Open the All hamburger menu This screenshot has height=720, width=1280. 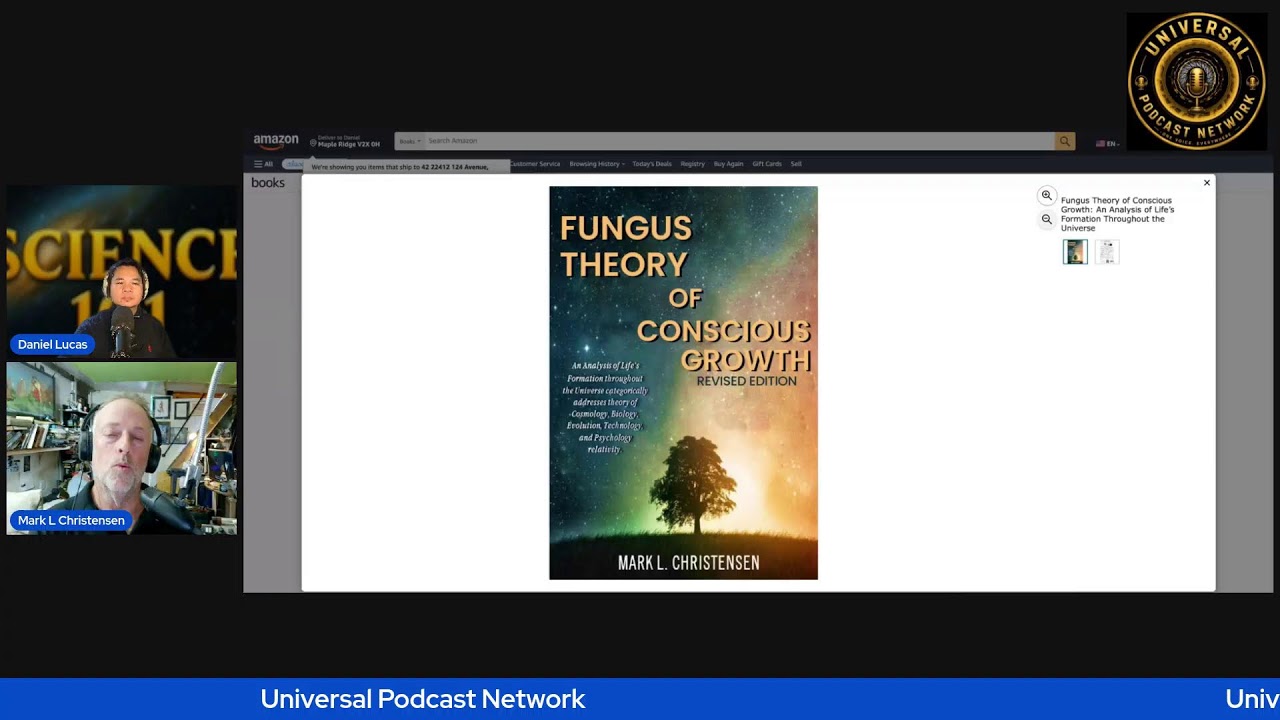pos(263,164)
